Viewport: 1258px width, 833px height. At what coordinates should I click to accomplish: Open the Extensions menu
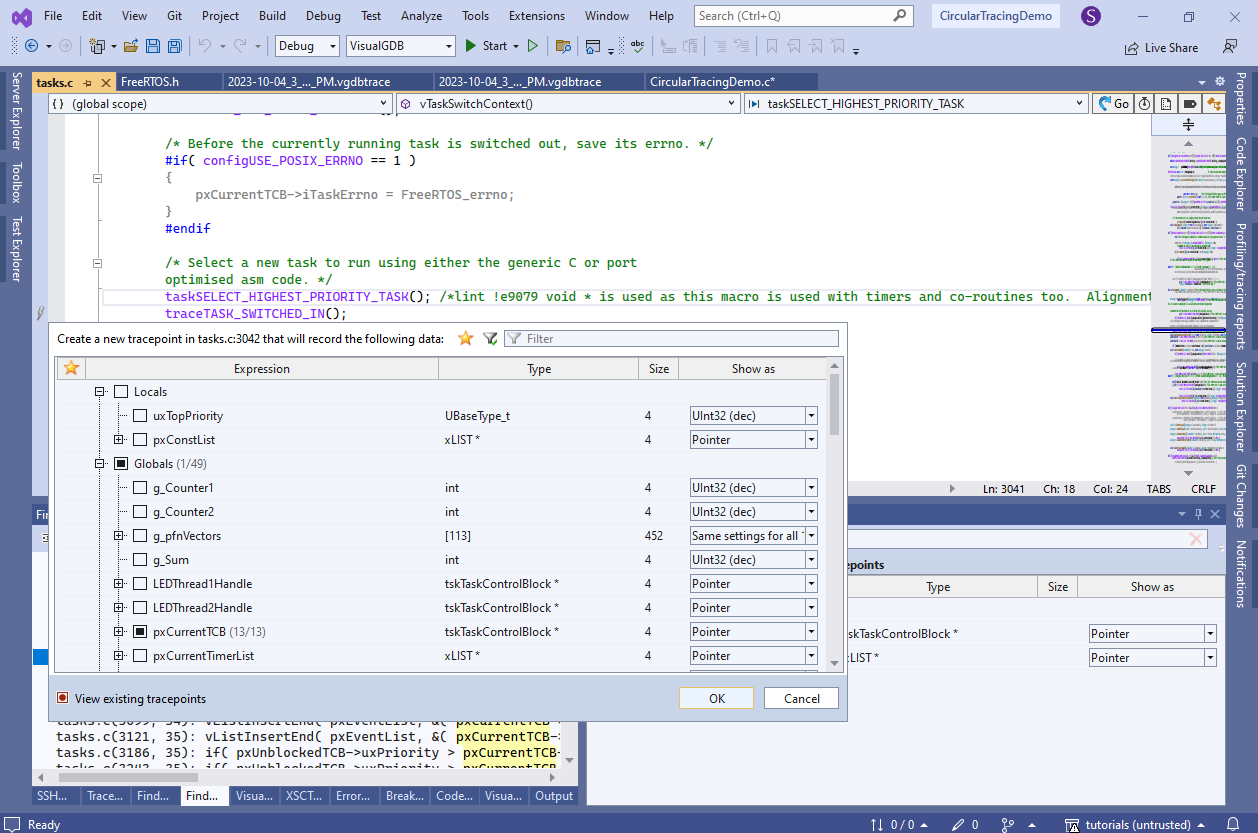tap(537, 16)
